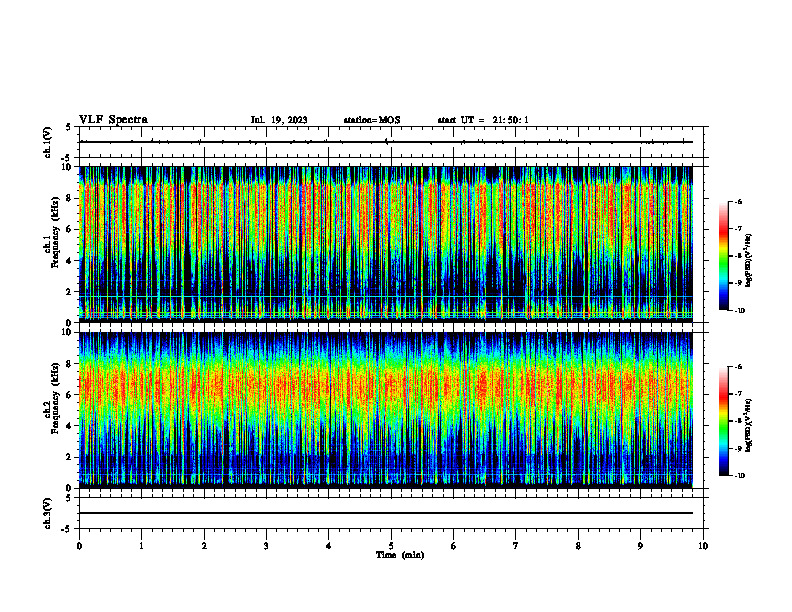Click the ch.2 spectrogram color scale bar
This screenshot has width=792, height=612.
723,421
